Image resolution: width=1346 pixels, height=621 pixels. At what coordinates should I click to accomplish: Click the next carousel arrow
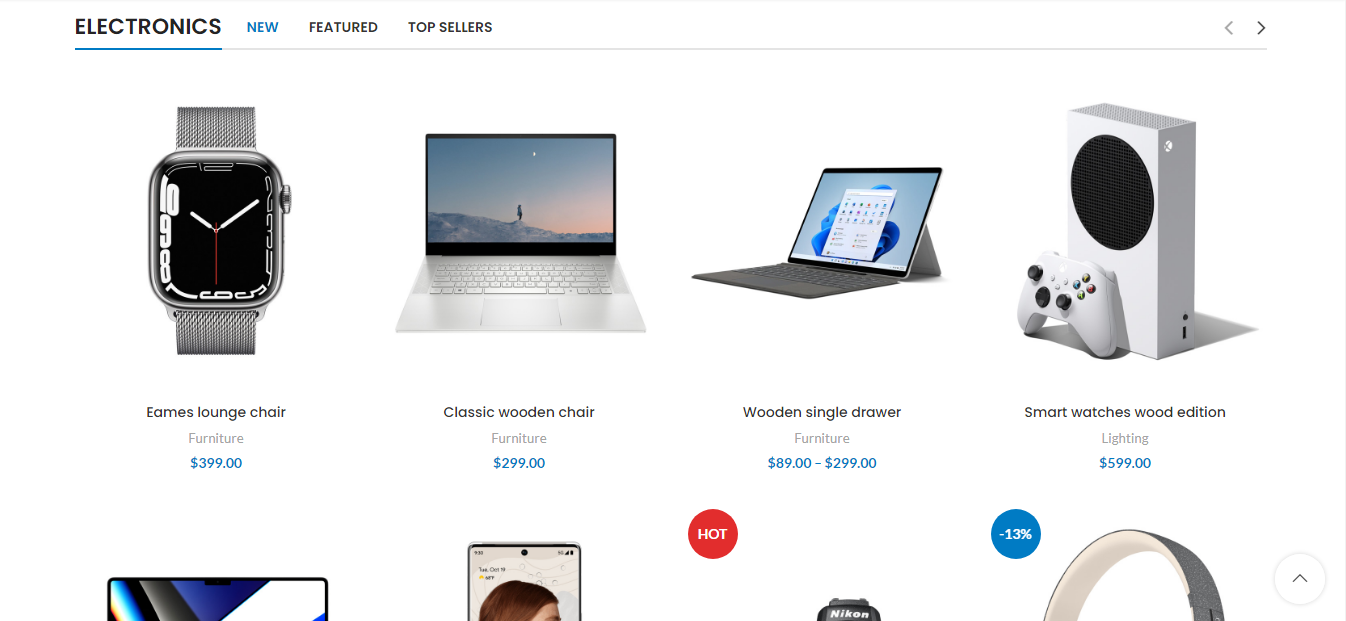pyautogui.click(x=1261, y=28)
